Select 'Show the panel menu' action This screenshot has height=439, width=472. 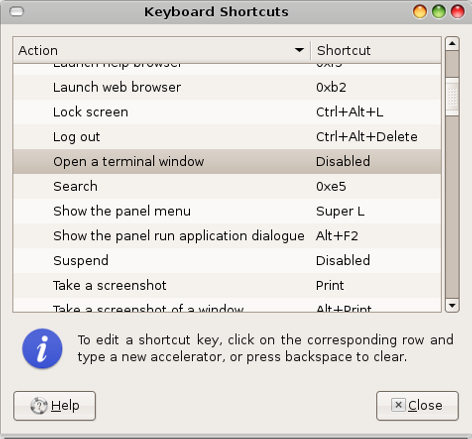227,211
